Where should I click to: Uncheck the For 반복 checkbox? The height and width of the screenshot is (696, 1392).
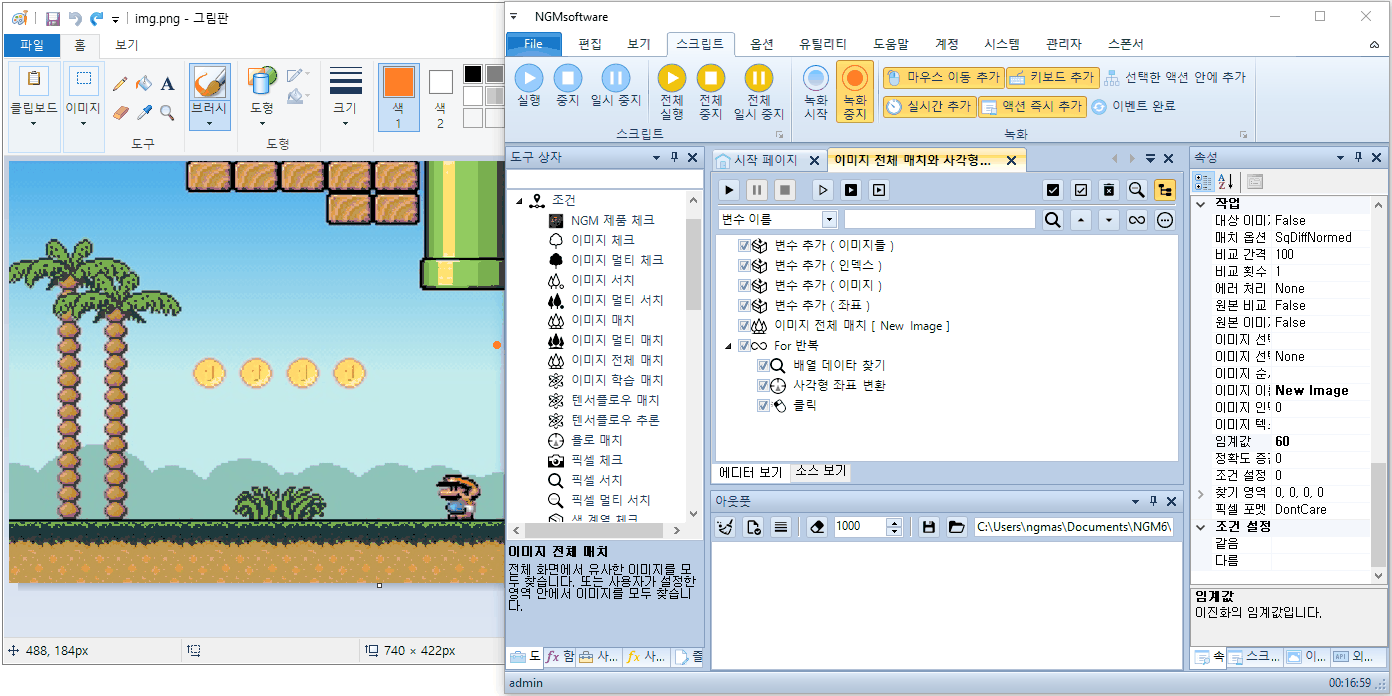(x=744, y=345)
